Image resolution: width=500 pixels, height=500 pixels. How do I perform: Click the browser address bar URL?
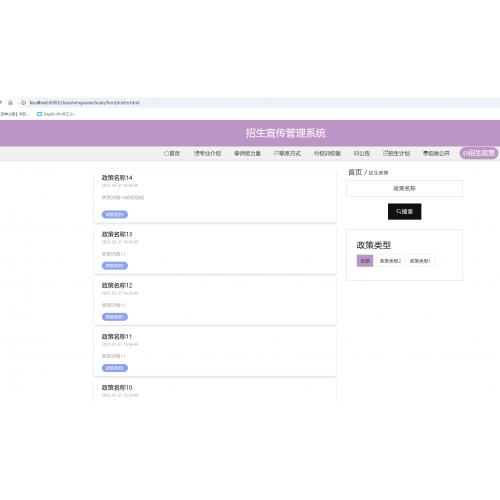[x=84, y=103]
